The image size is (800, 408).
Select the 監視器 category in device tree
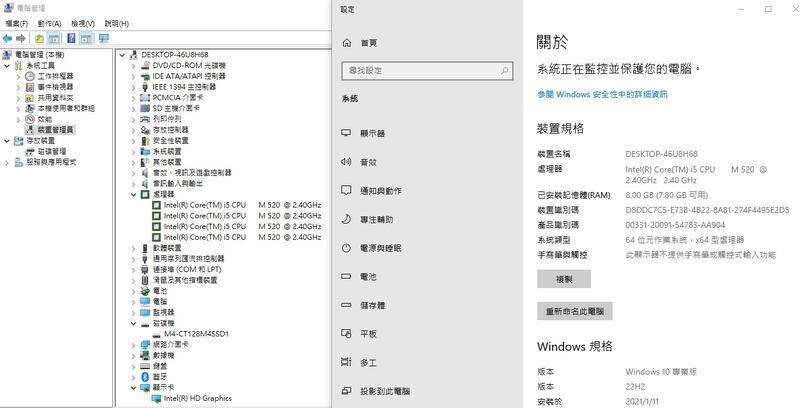(x=163, y=312)
